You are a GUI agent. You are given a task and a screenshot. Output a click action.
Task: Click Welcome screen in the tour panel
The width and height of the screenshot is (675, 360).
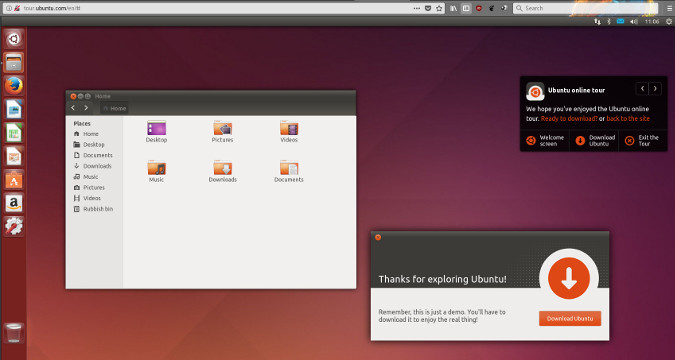pos(545,141)
